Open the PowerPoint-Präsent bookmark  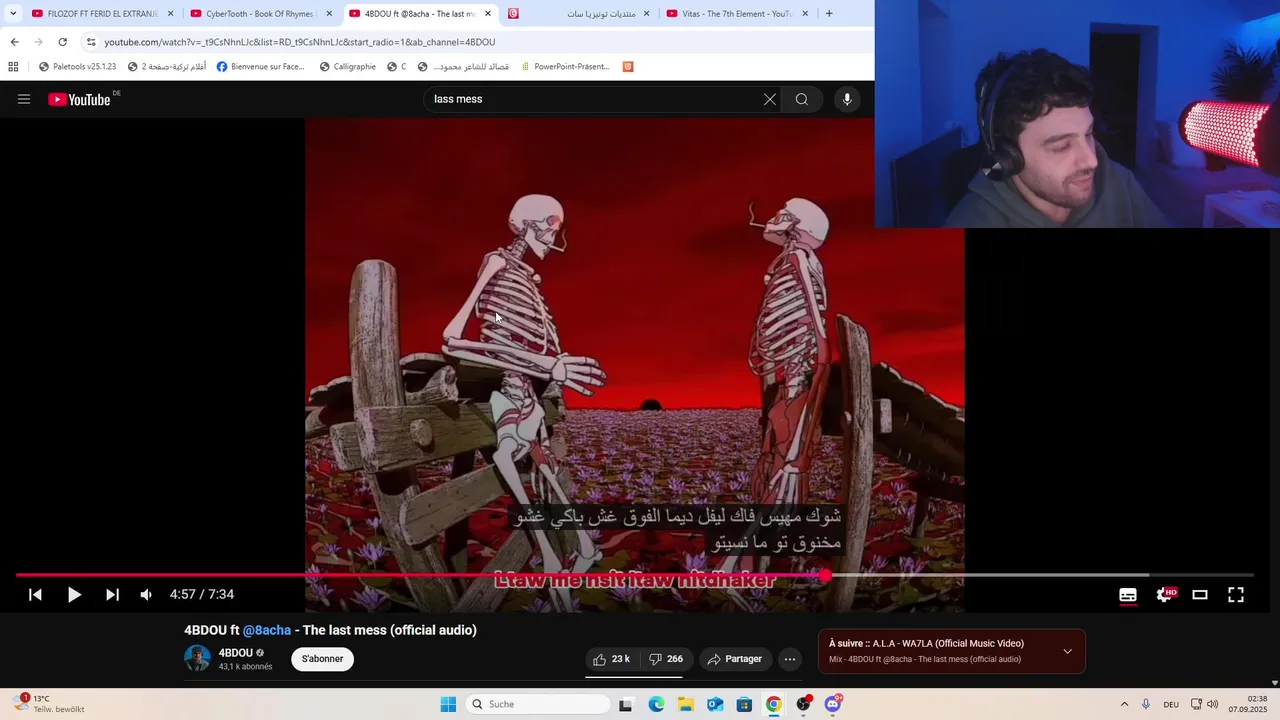[x=564, y=67]
